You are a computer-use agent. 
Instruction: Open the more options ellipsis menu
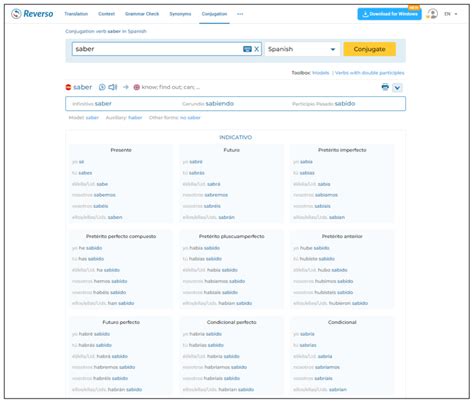pyautogui.click(x=240, y=14)
